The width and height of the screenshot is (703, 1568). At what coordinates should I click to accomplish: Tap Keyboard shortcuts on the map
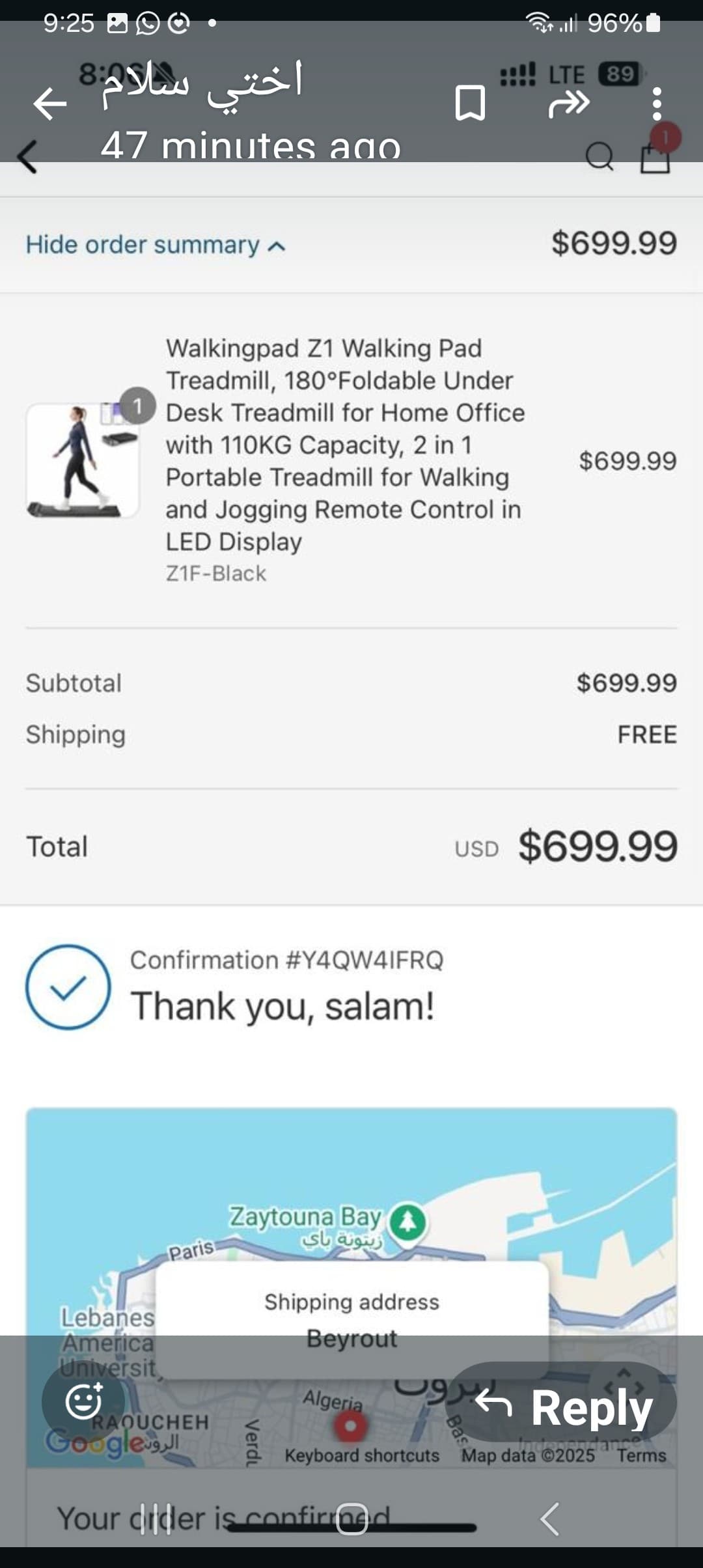[362, 1455]
